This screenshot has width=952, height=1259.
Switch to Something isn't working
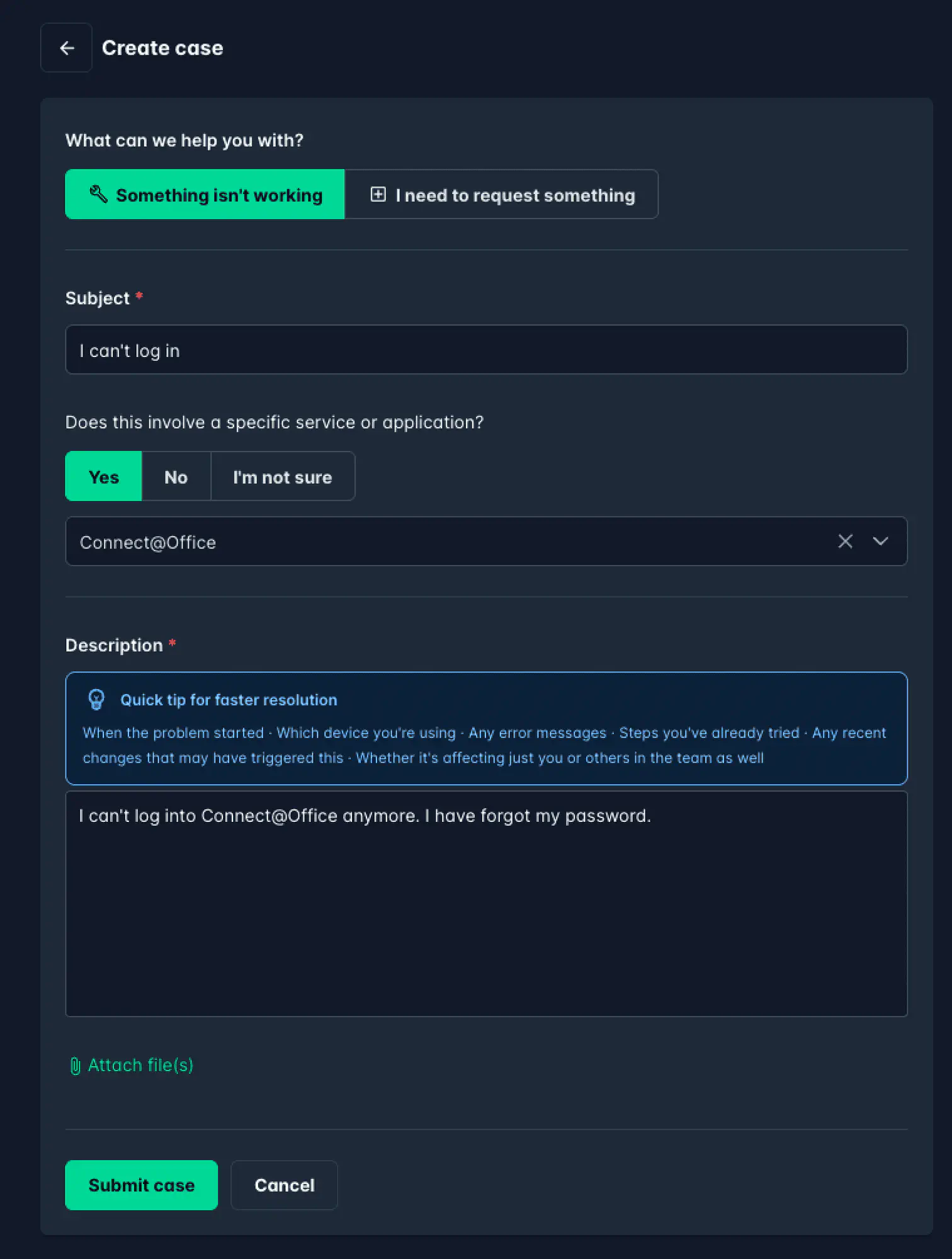click(x=205, y=195)
